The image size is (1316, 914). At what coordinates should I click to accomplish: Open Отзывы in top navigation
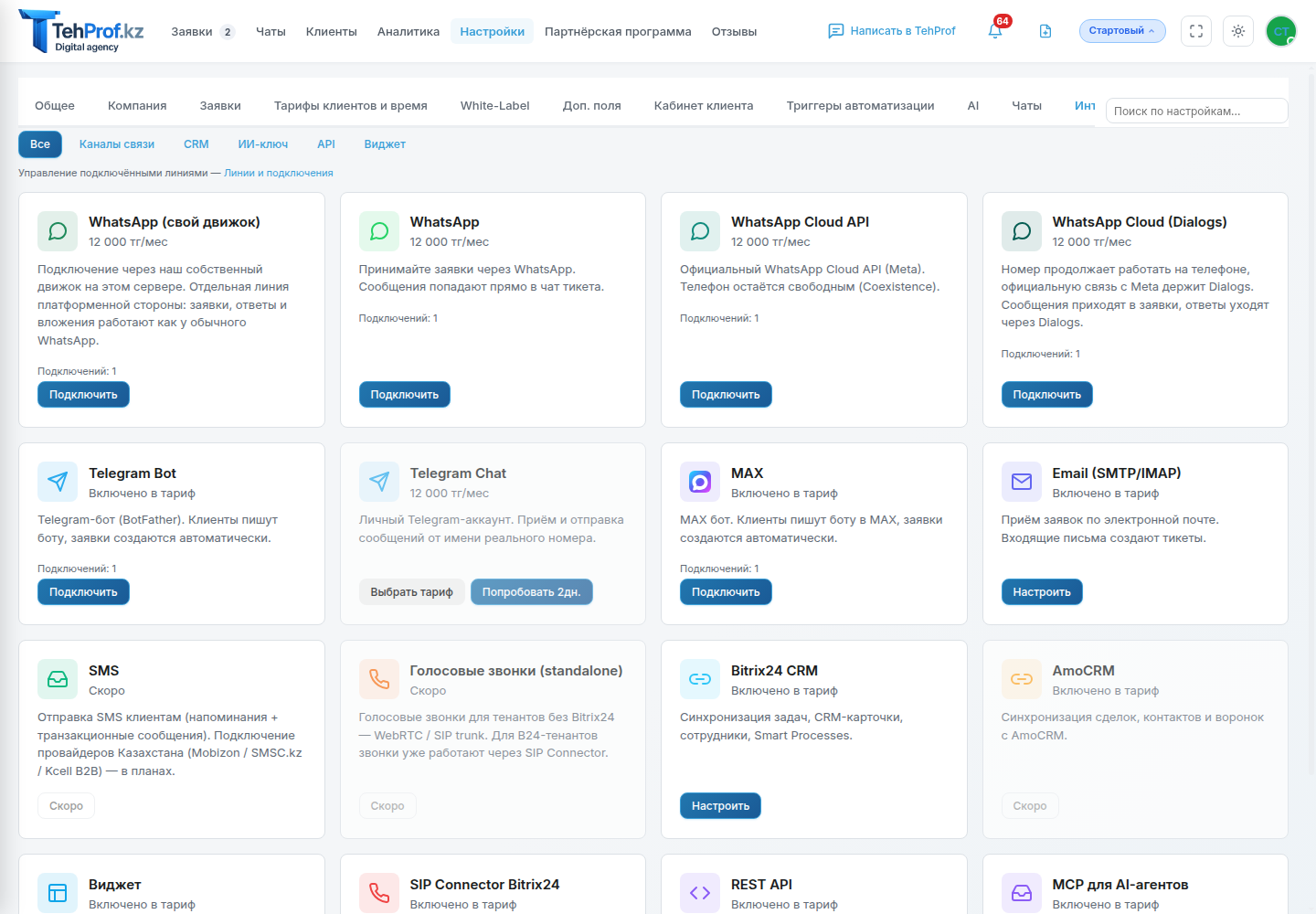[x=735, y=32]
